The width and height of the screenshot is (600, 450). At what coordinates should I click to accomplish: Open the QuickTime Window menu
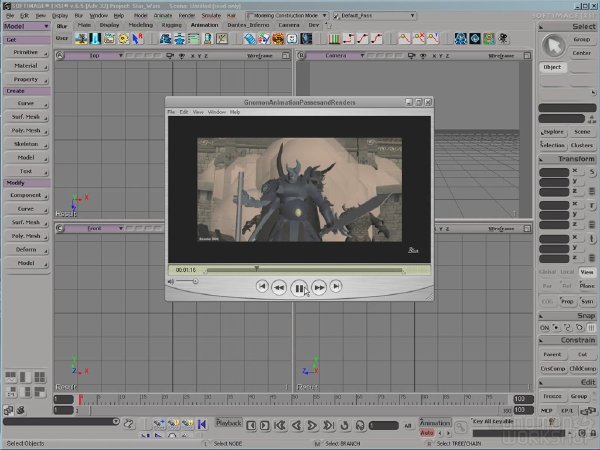[217, 112]
